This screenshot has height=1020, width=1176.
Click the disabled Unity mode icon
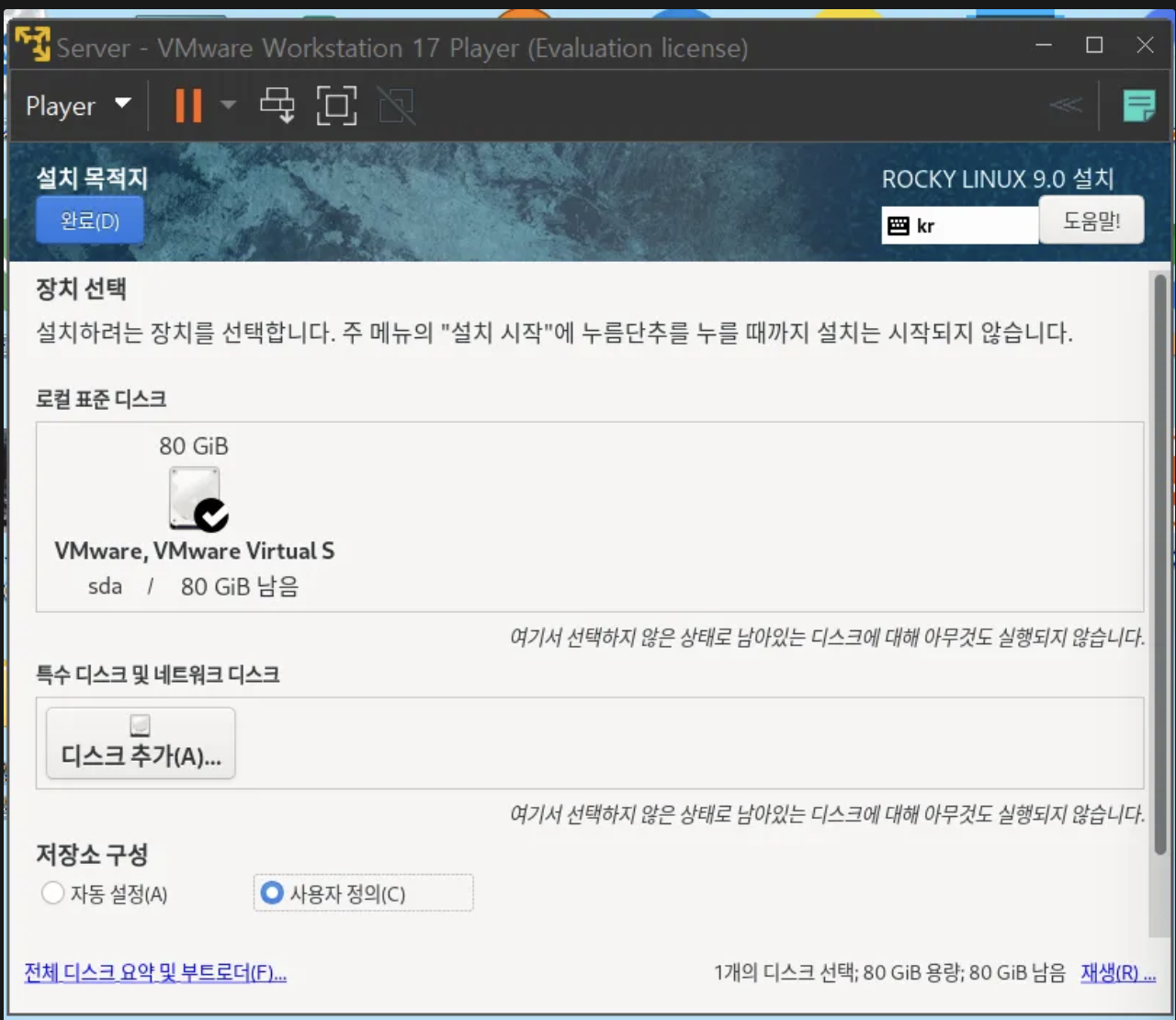396,106
